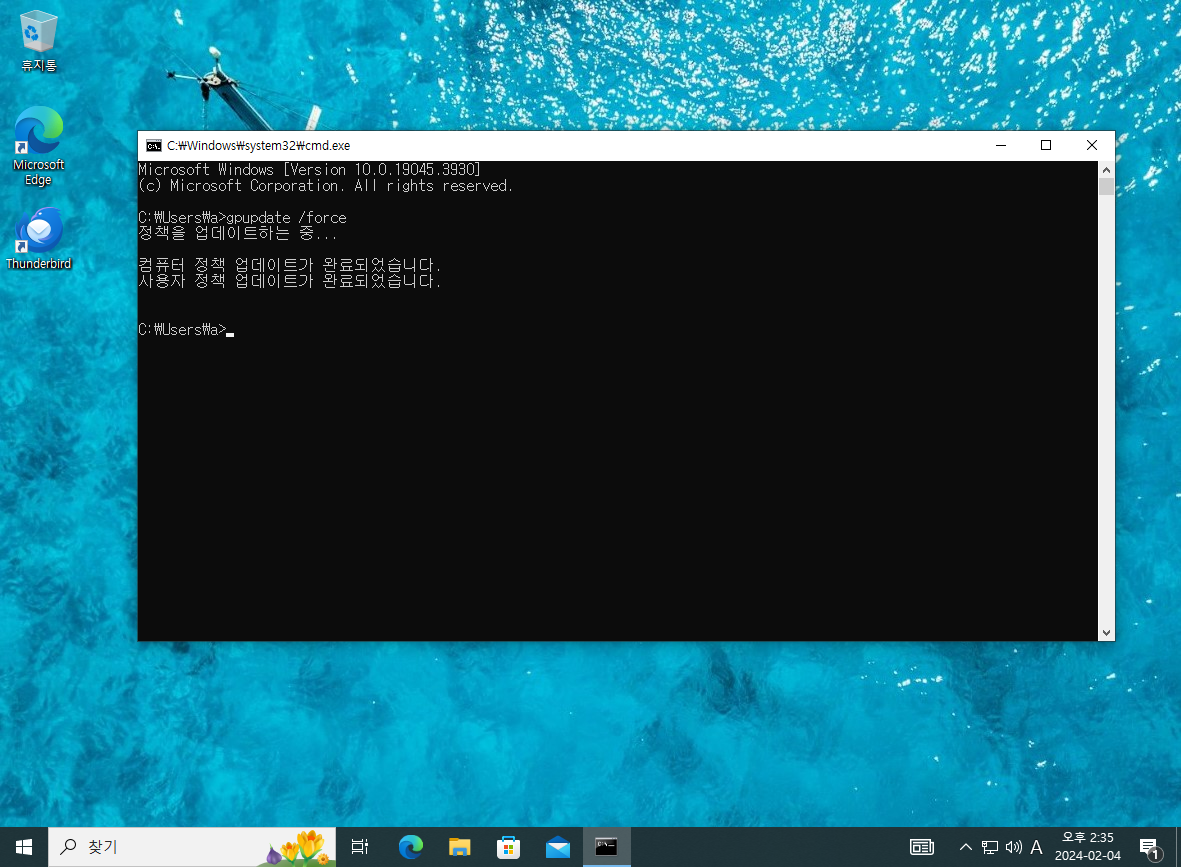Click the taskbar search box
Image resolution: width=1181 pixels, height=867 pixels.
point(192,847)
